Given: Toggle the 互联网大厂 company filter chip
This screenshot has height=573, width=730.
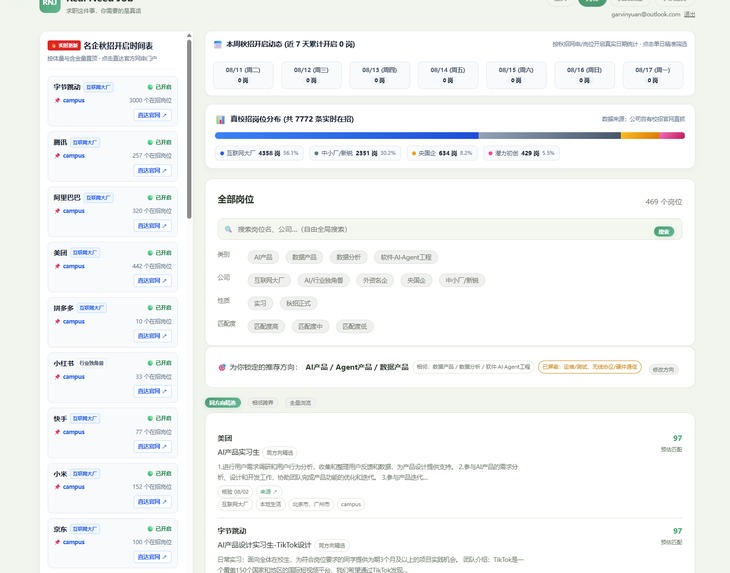Looking at the screenshot, I should coord(269,281).
